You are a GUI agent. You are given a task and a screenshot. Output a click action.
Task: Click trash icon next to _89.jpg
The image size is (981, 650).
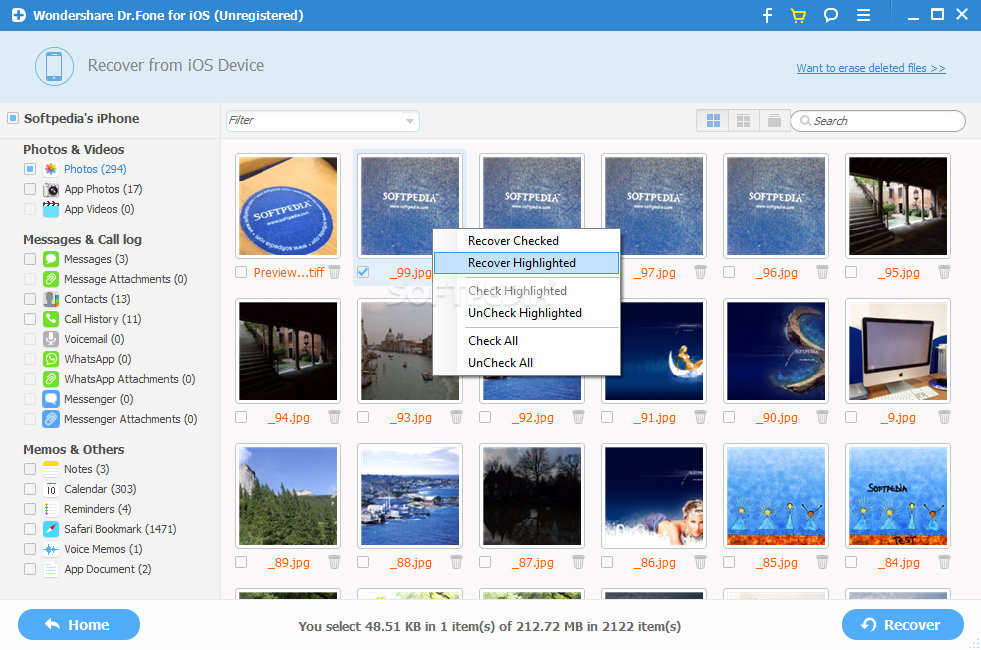335,562
